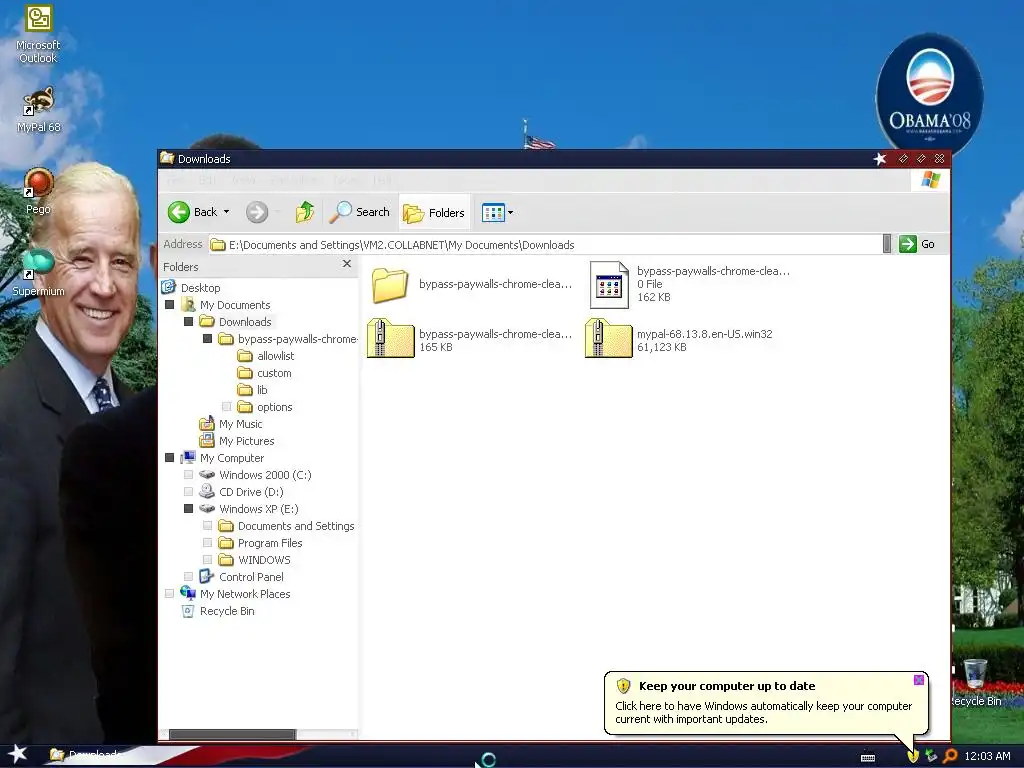
Task: Open the Views icon menu
Action: click(x=493, y=212)
